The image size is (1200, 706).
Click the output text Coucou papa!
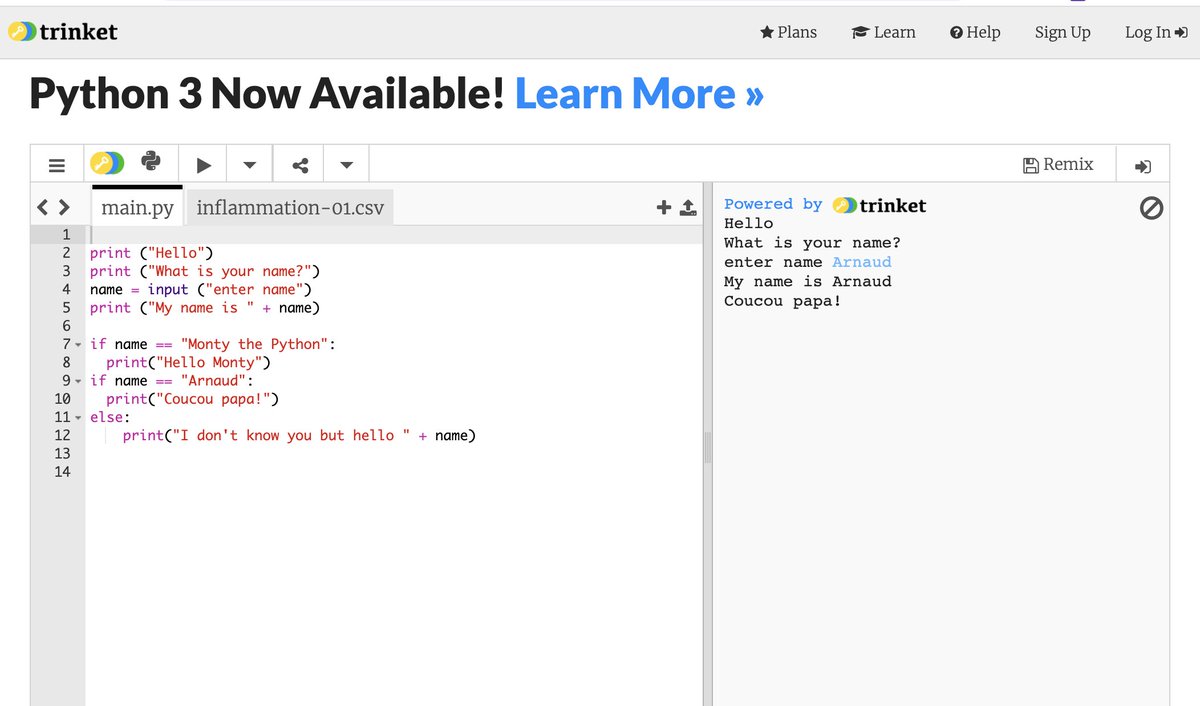coord(783,301)
